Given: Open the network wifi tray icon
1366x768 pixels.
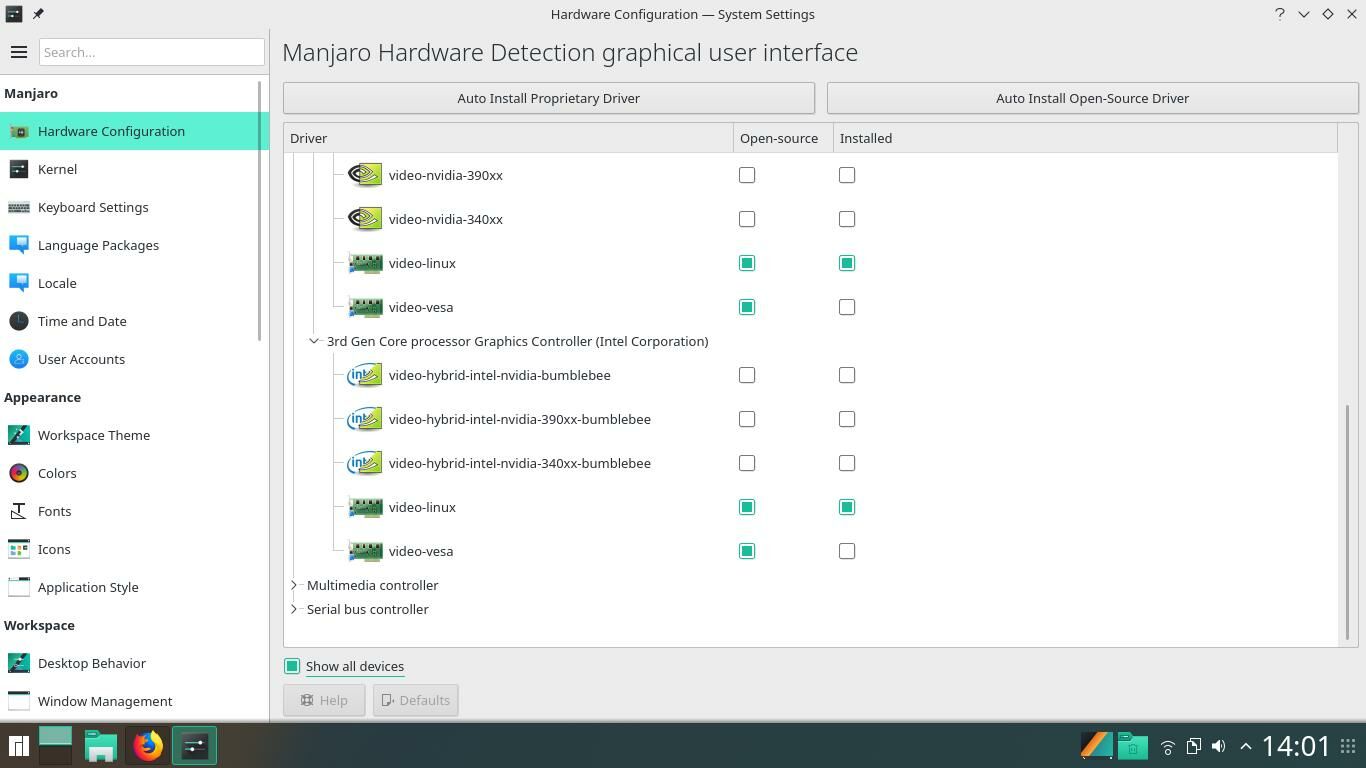Looking at the screenshot, I should [x=1167, y=746].
